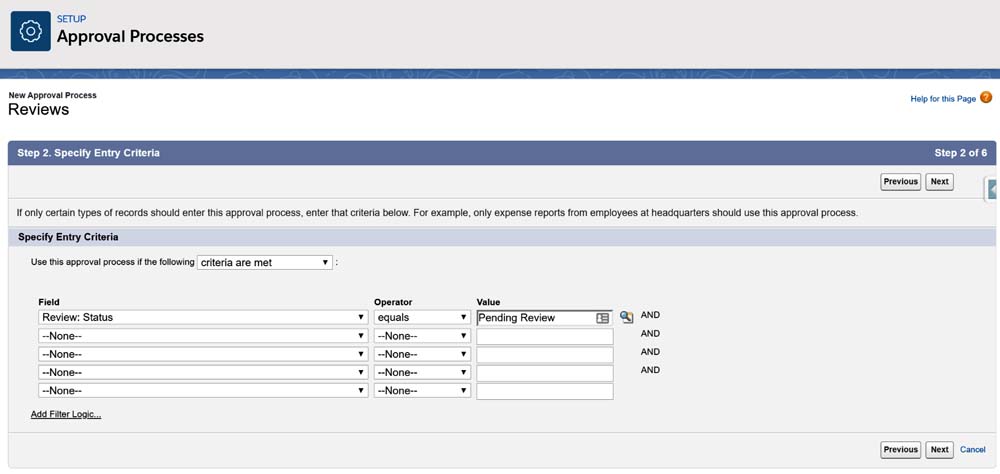1000x474 pixels.
Task: Open the fourth row Field --None-- dropdown
Action: click(203, 373)
